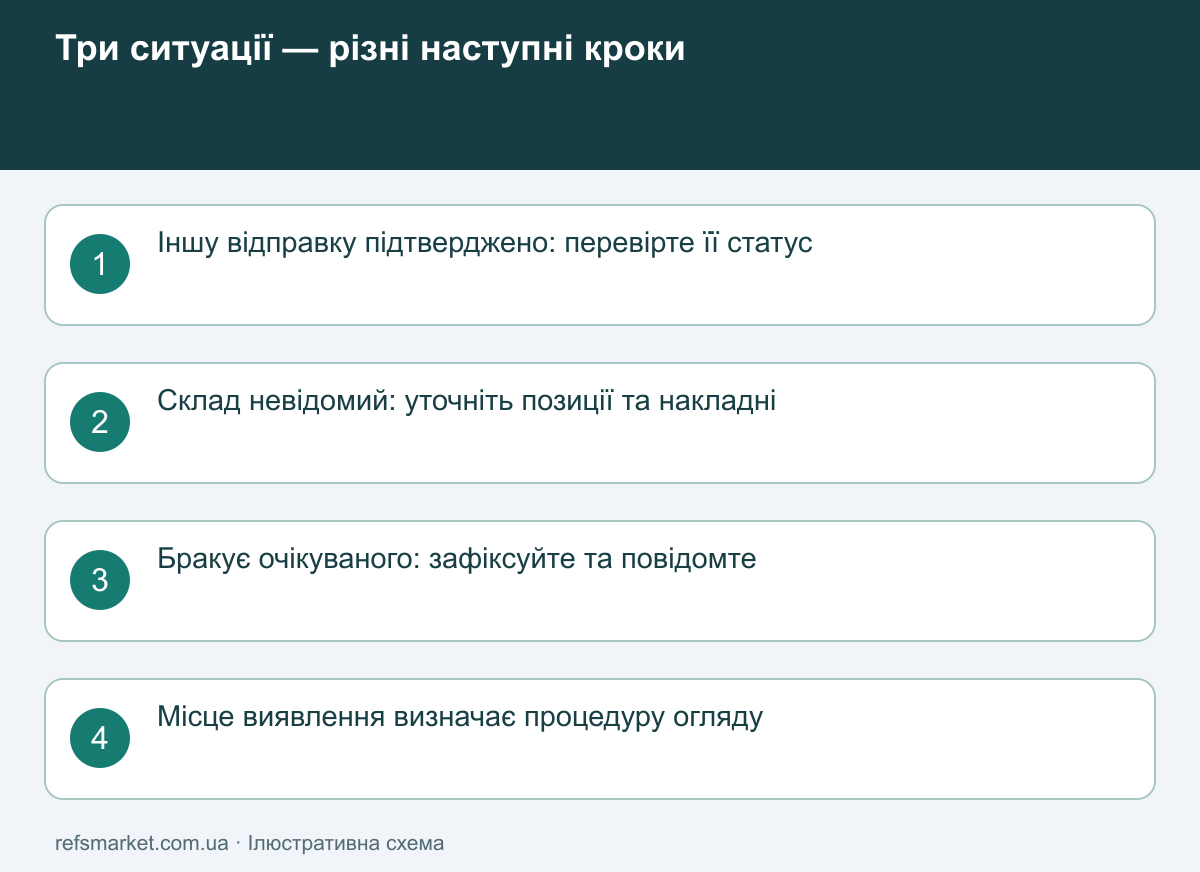This screenshot has width=1200, height=872.
Task: Select the card 'Місце виявлення визначає процедуру огляду'
Action: 600,739
